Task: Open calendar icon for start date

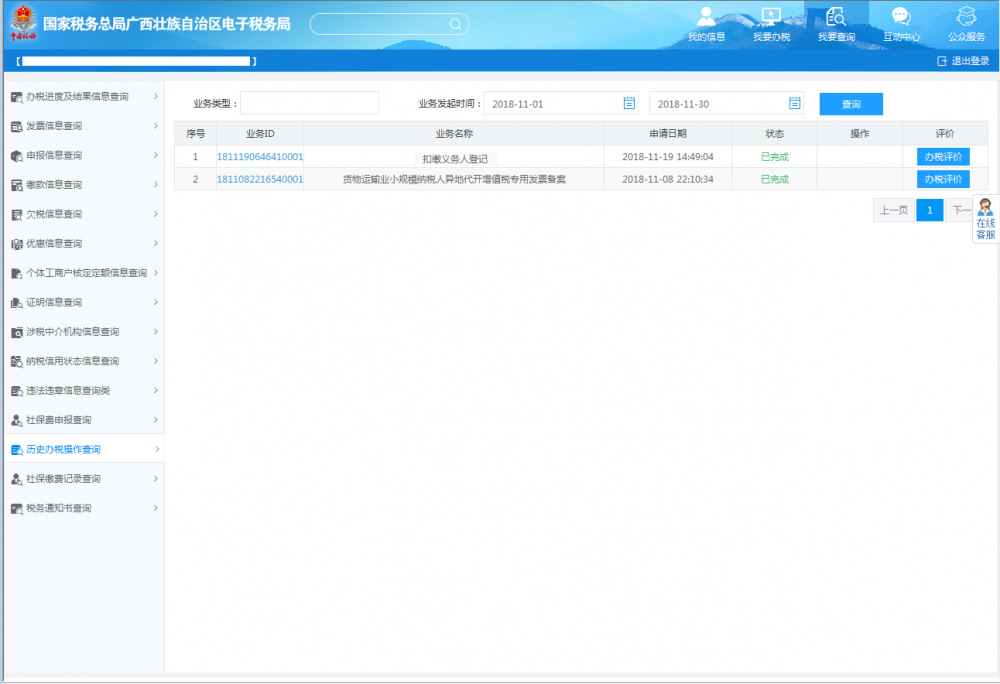Action: coord(629,103)
